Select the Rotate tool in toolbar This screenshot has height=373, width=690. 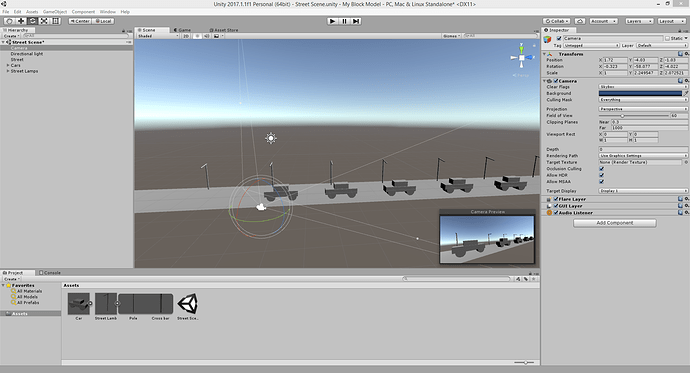tap(33, 21)
